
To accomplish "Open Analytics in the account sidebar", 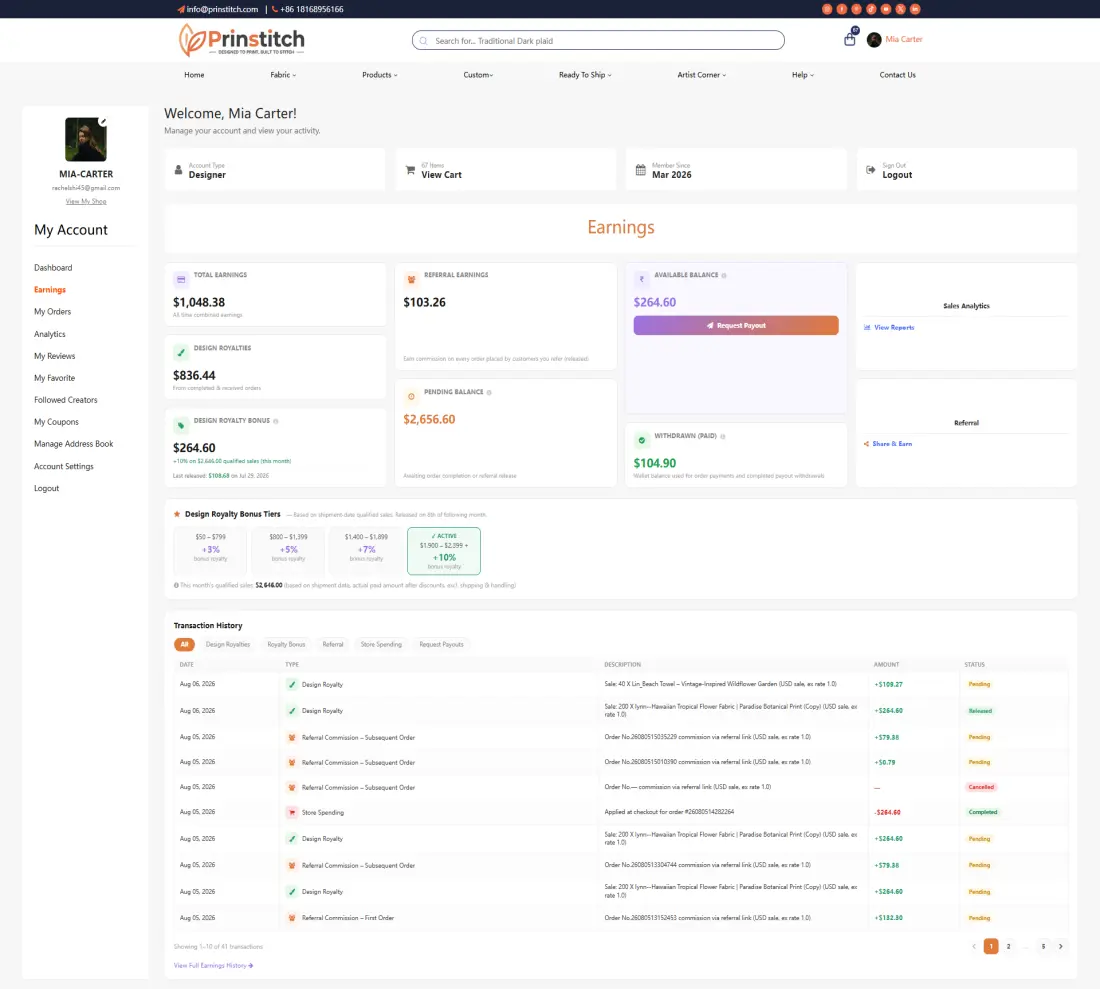I will (x=50, y=335).
